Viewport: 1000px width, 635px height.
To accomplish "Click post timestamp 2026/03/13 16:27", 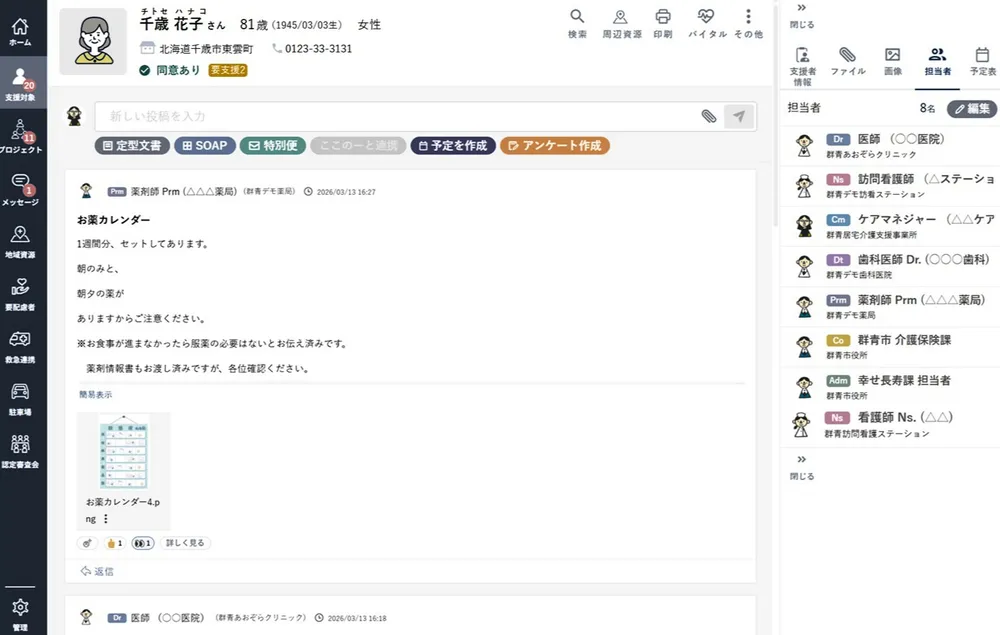I will pos(346,192).
